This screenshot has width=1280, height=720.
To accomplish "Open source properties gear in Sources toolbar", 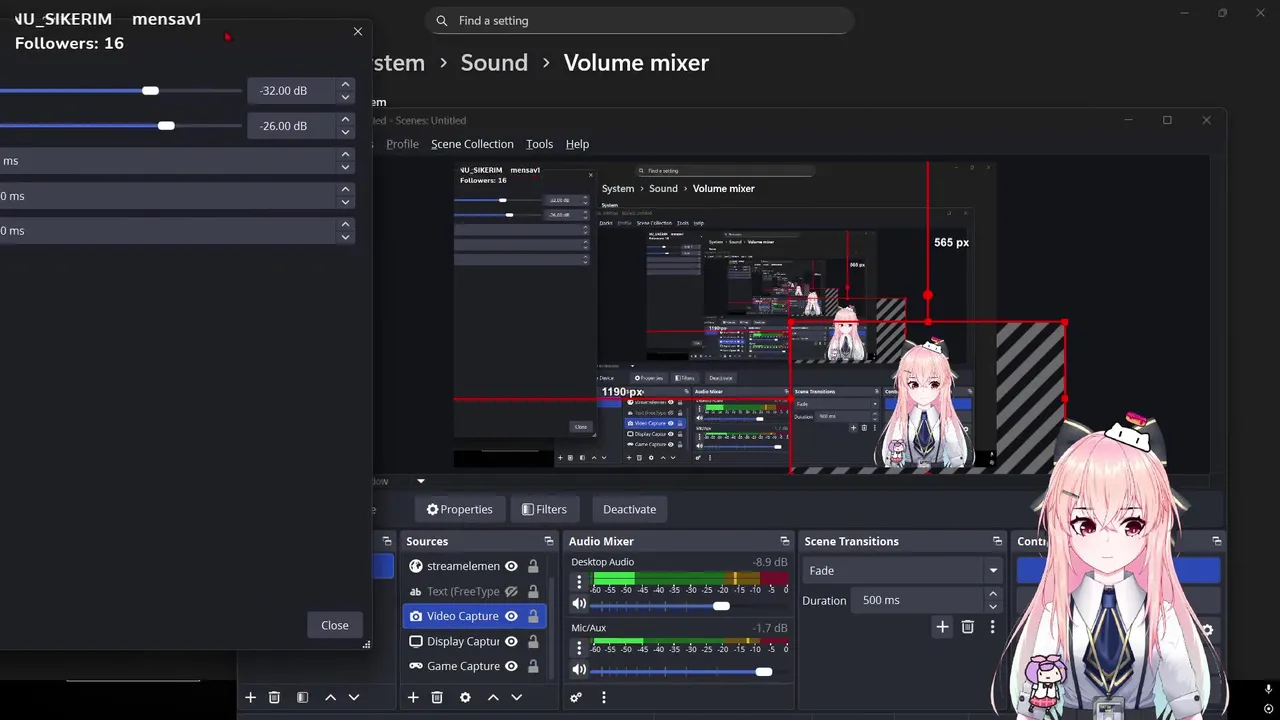I will [465, 697].
